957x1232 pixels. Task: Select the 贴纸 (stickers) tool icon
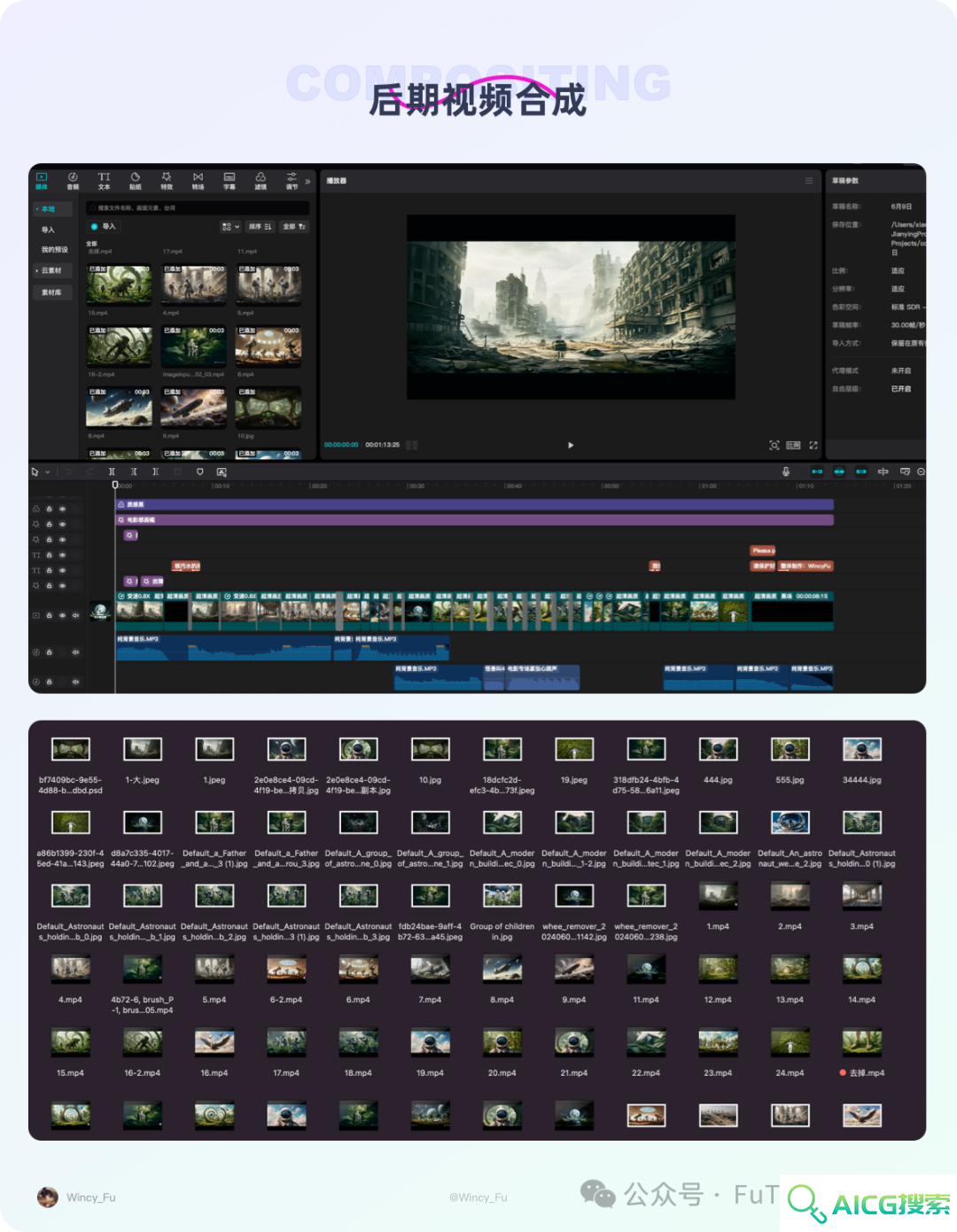pos(136,181)
